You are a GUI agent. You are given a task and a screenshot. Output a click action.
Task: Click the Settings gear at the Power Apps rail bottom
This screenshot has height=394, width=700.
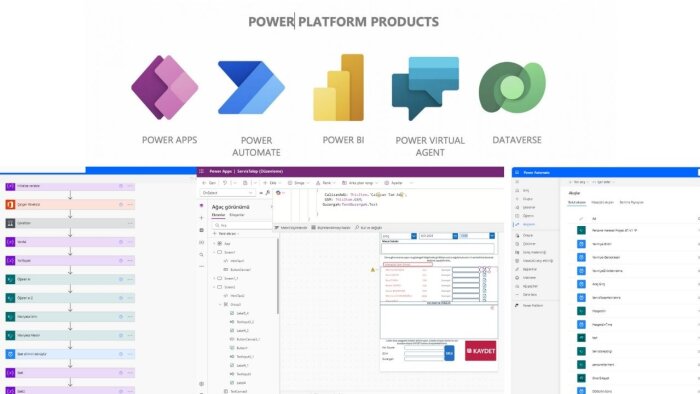(201, 384)
